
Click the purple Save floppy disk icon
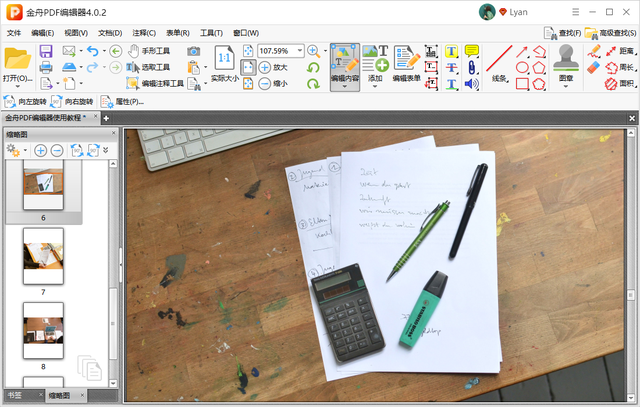coord(46,51)
